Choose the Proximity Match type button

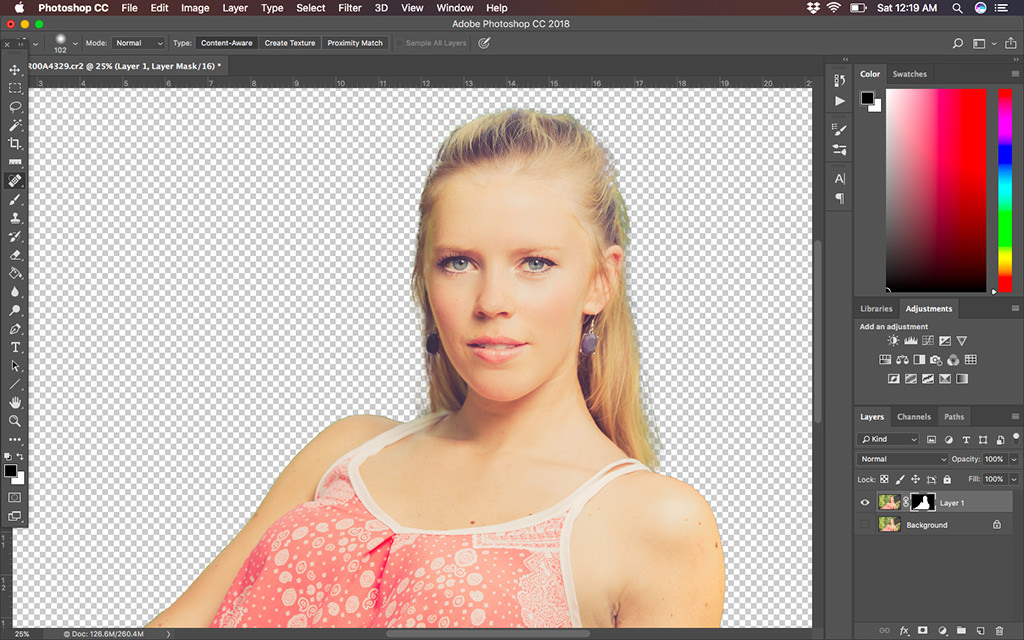(355, 43)
